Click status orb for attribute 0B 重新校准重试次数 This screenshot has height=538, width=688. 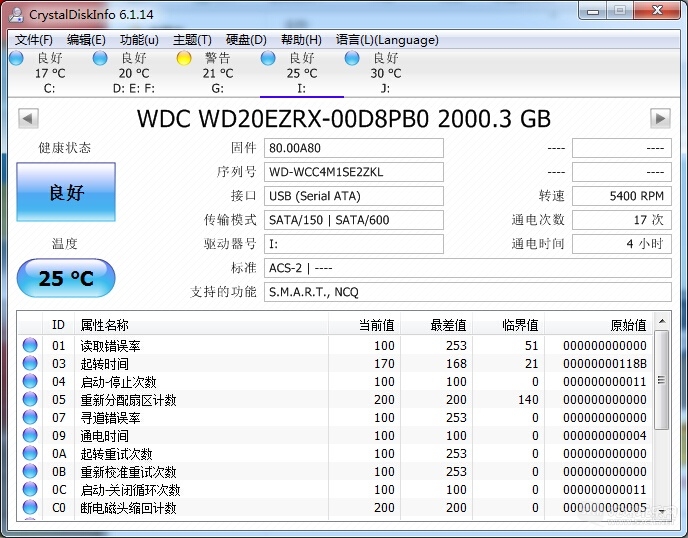[x=30, y=471]
